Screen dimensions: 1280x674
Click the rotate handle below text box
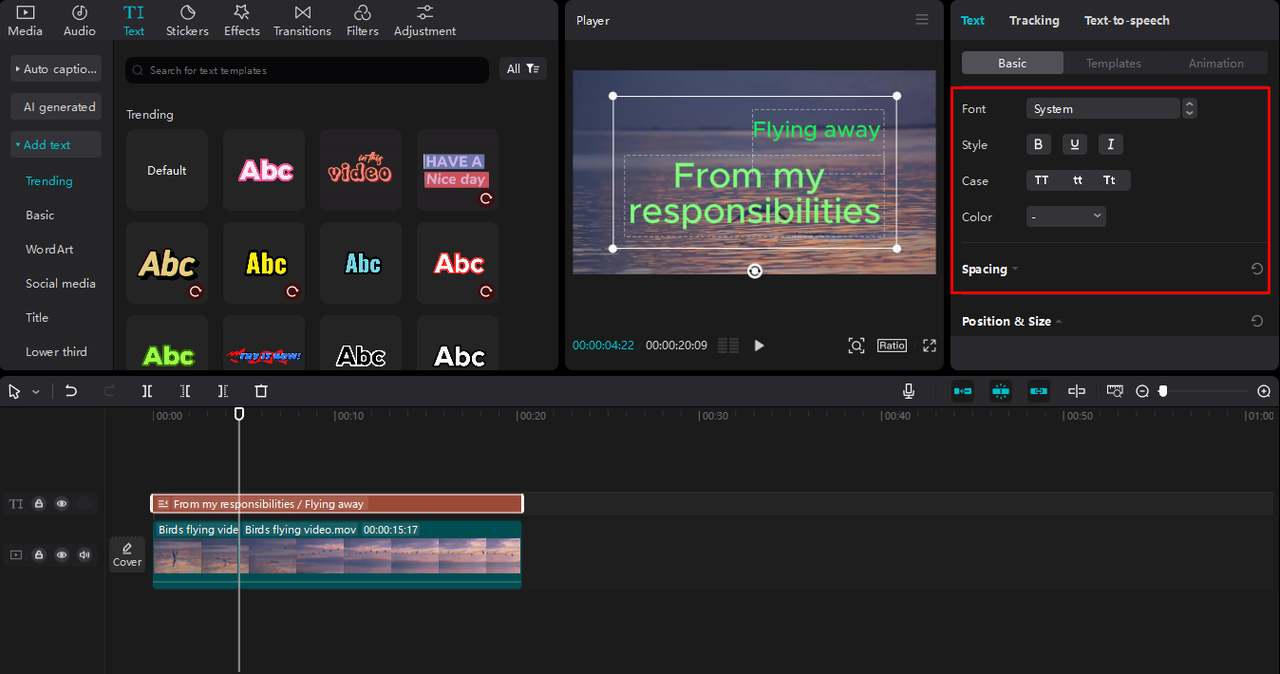click(x=755, y=271)
